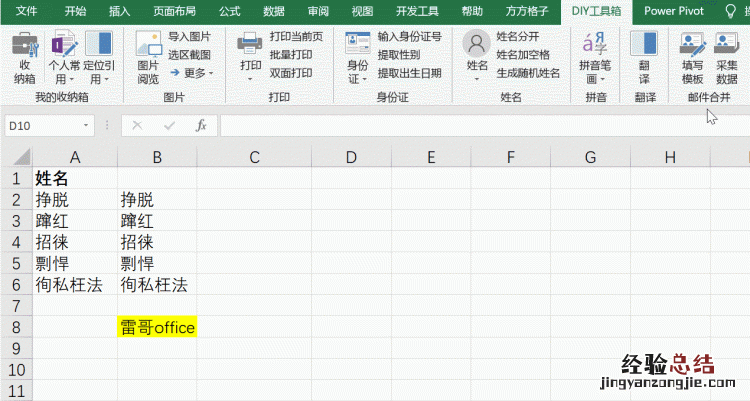Select cell B3 containing 蹿红
Screen dimensions: 750x401
pos(157,221)
